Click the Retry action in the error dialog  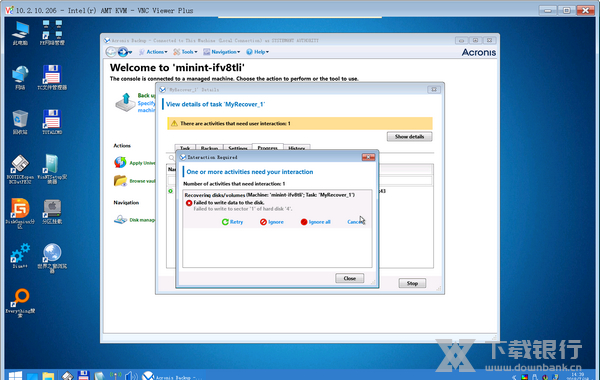232,222
